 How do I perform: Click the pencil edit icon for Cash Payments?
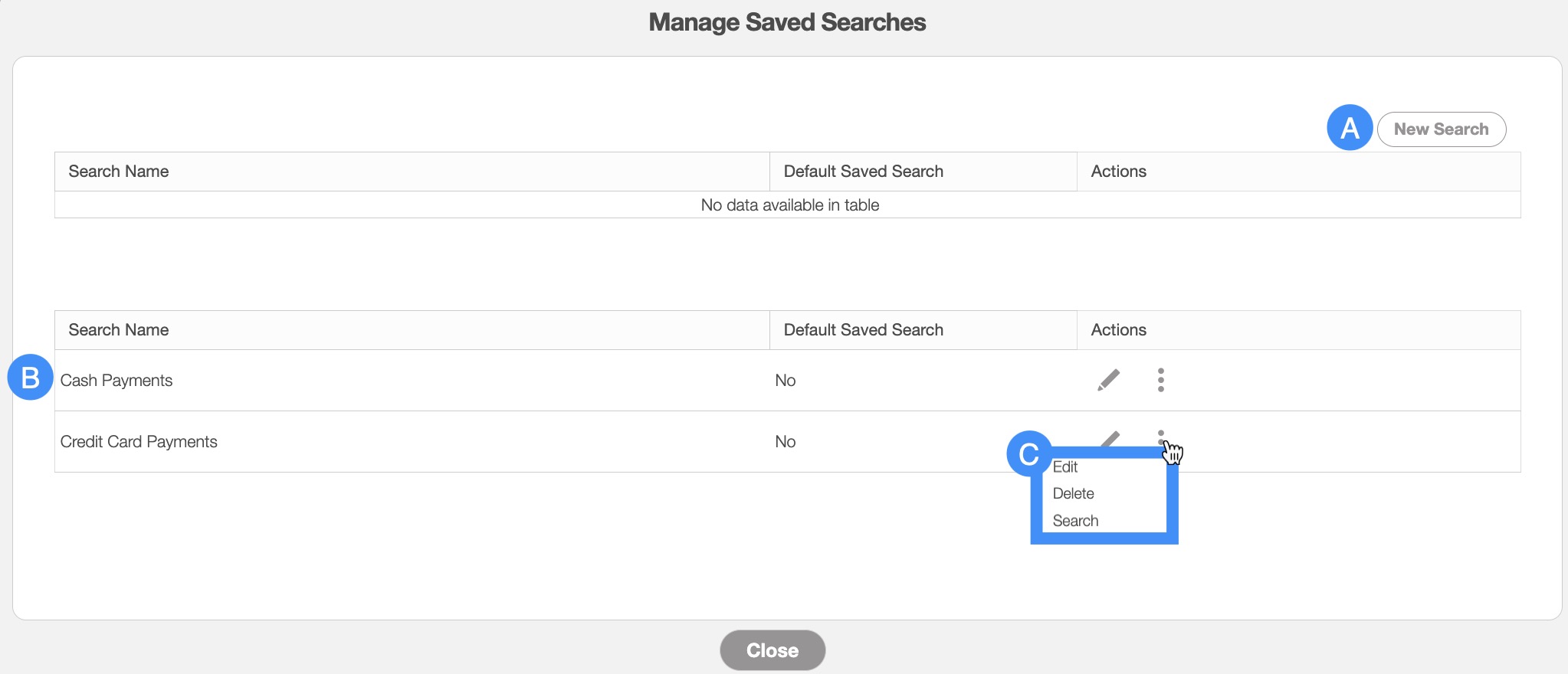(1108, 380)
